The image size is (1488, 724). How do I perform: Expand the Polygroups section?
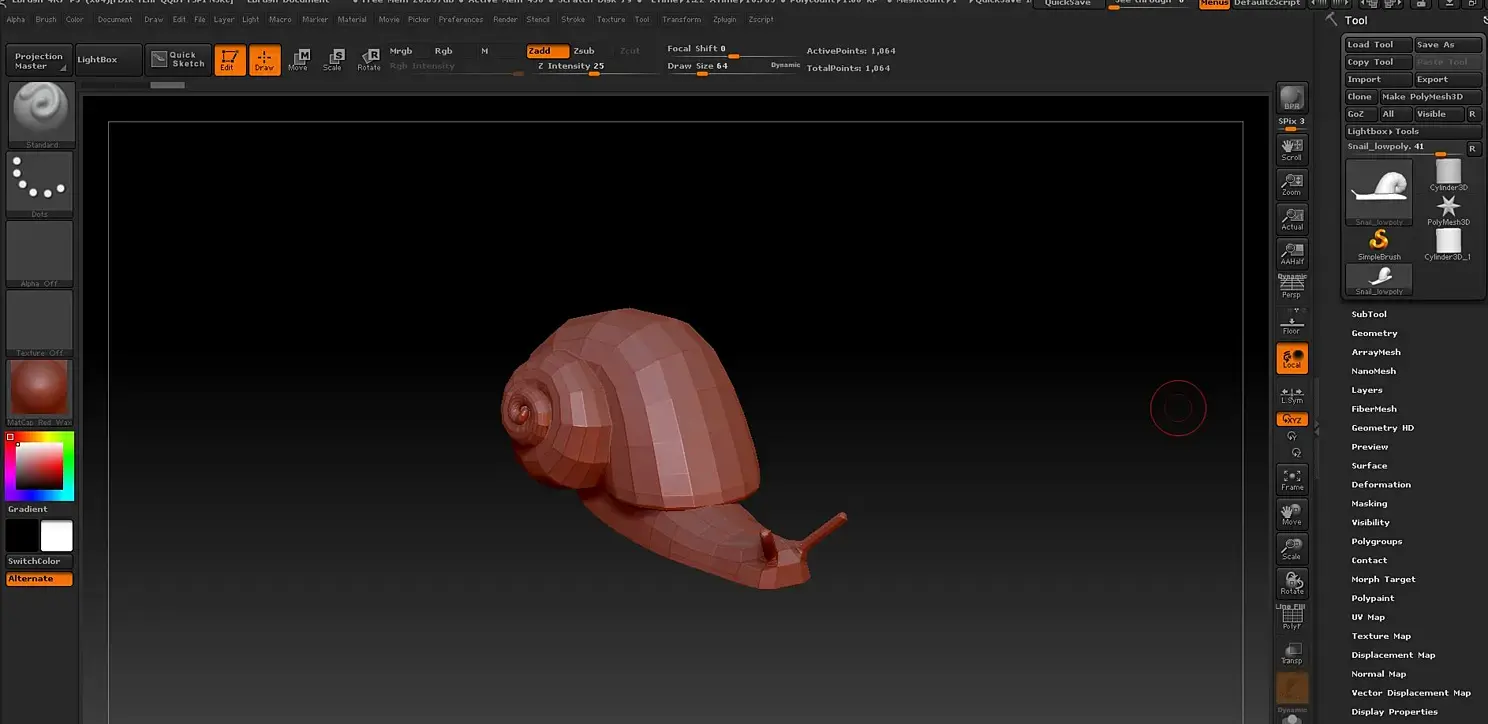click(1376, 542)
